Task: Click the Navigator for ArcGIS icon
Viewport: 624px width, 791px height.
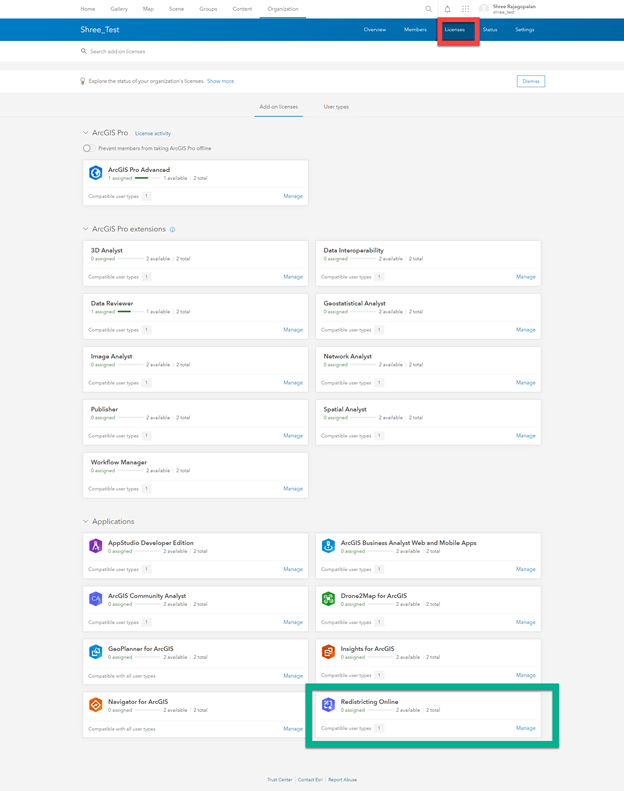Action: (96, 705)
